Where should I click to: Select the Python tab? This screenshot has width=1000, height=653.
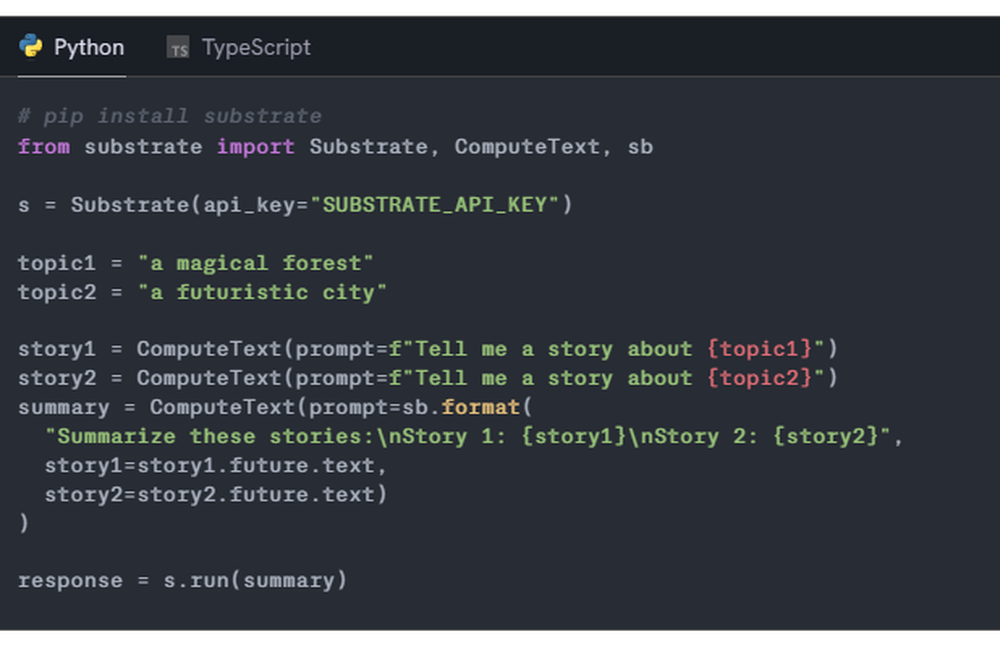[x=71, y=47]
